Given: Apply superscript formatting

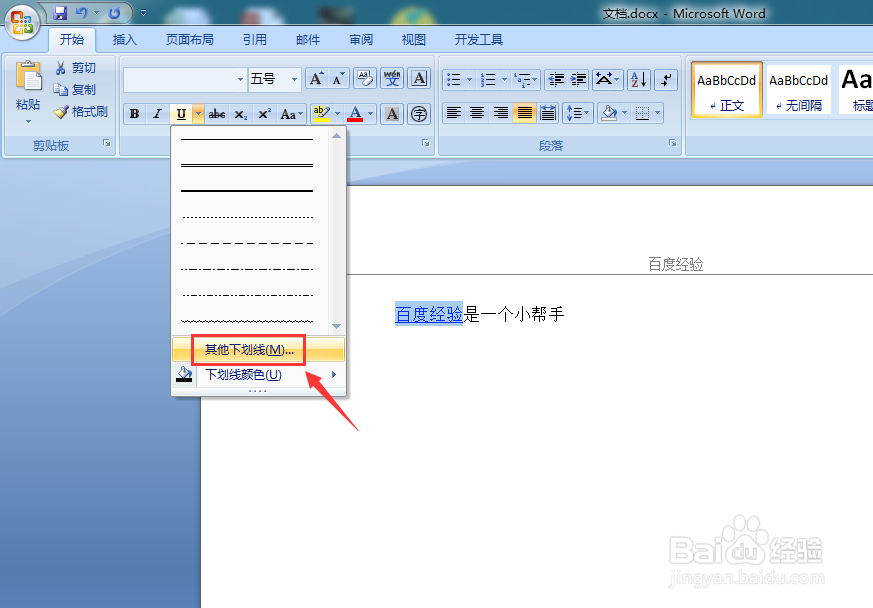Looking at the screenshot, I should pos(264,114).
